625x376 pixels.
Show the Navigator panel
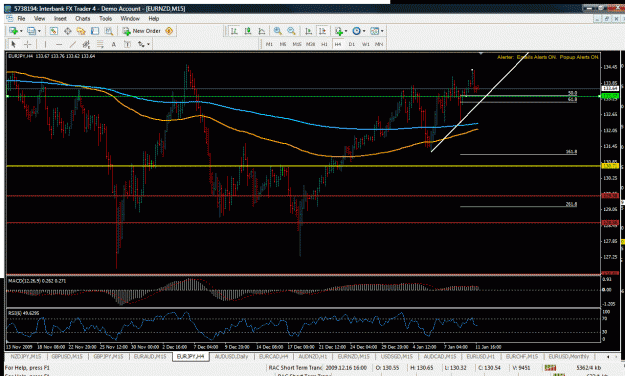tap(81, 31)
